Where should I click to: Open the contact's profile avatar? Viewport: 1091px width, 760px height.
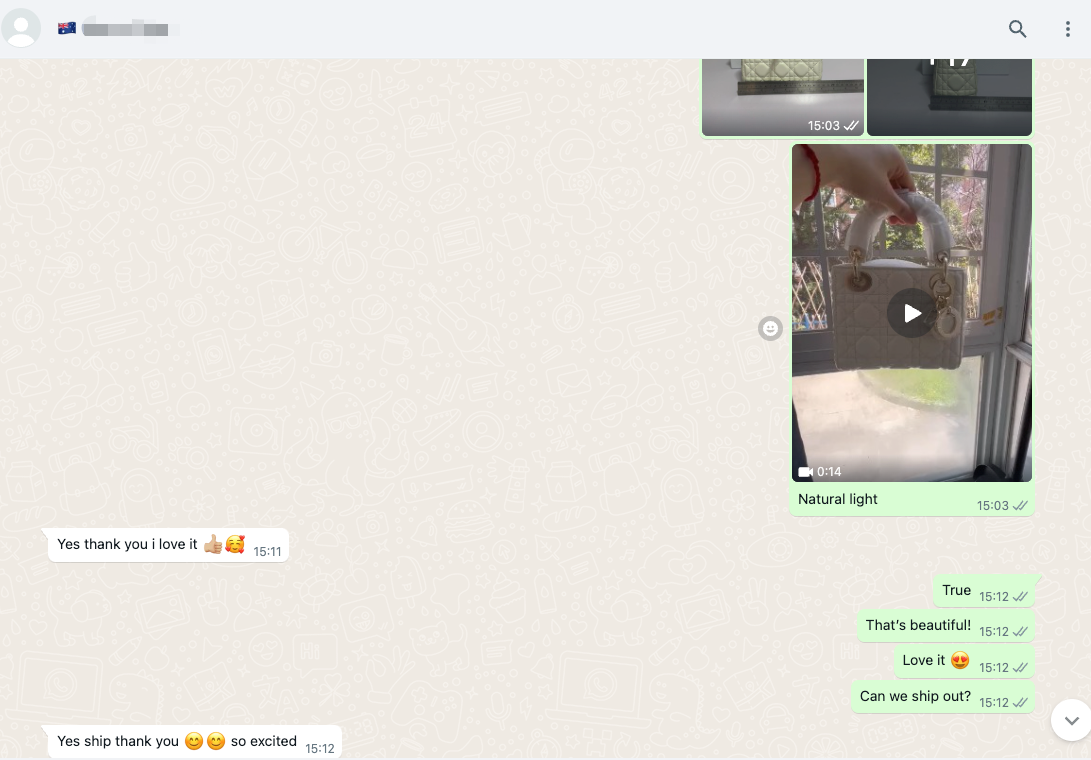tap(22, 28)
